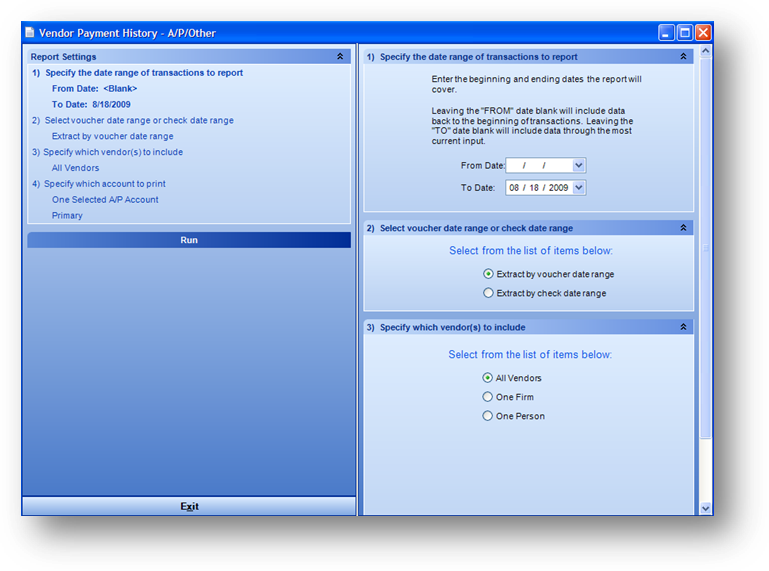This screenshot has height=571, width=769.
Task: Collapse the Specify which vendor(s) section
Action: [683, 327]
